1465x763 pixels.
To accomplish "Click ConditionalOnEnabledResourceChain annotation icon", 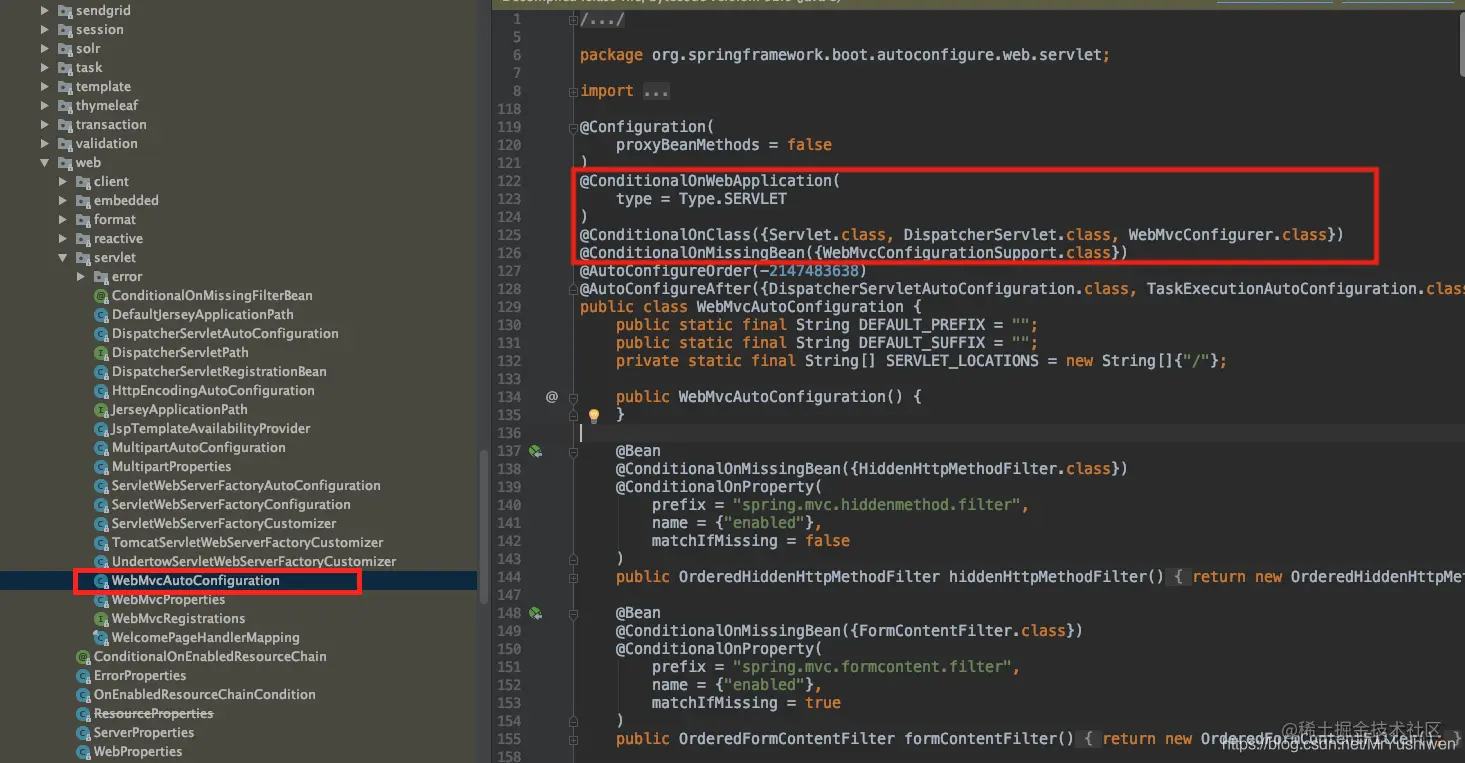I will coord(83,657).
